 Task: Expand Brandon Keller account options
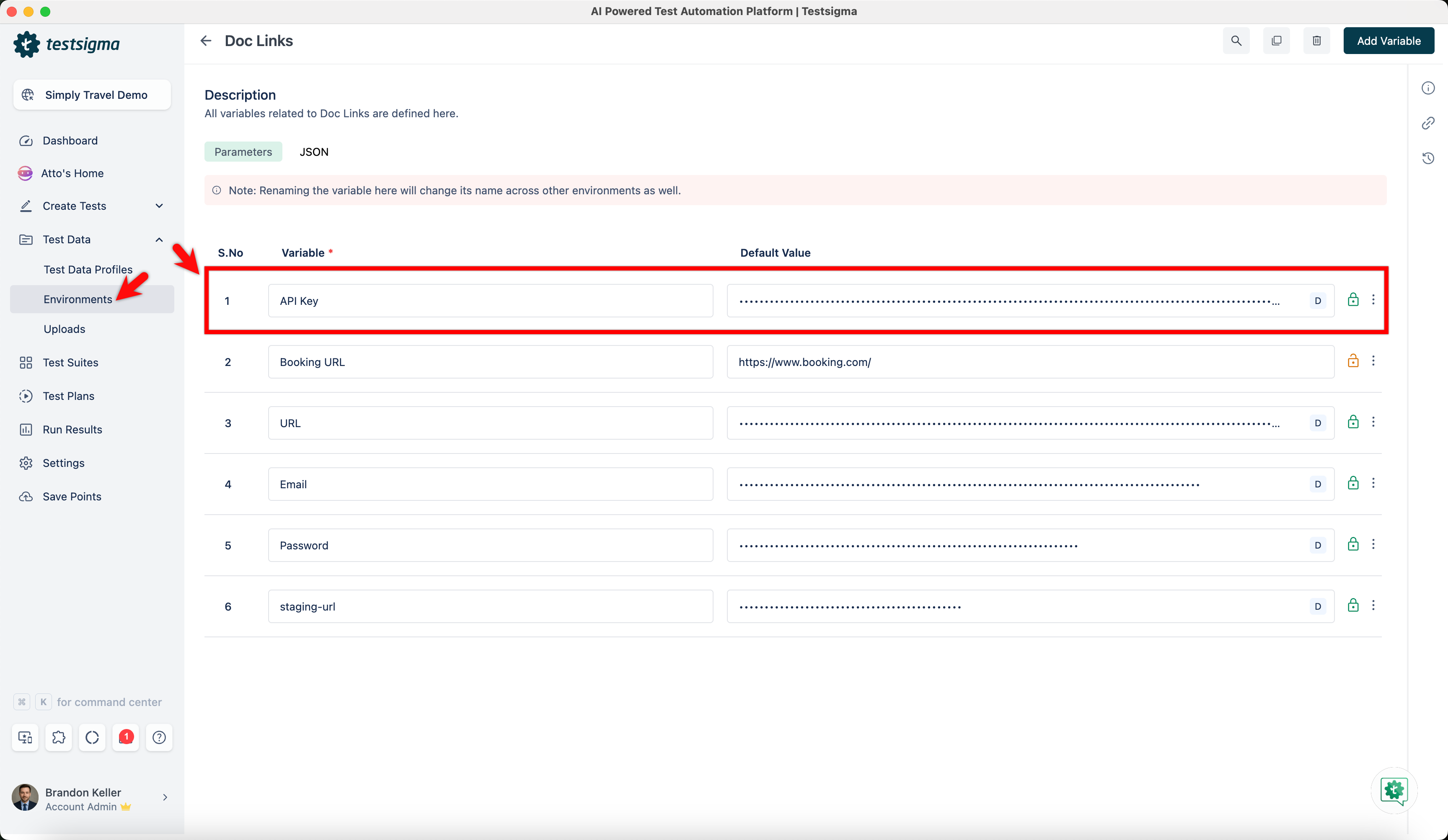(x=165, y=797)
